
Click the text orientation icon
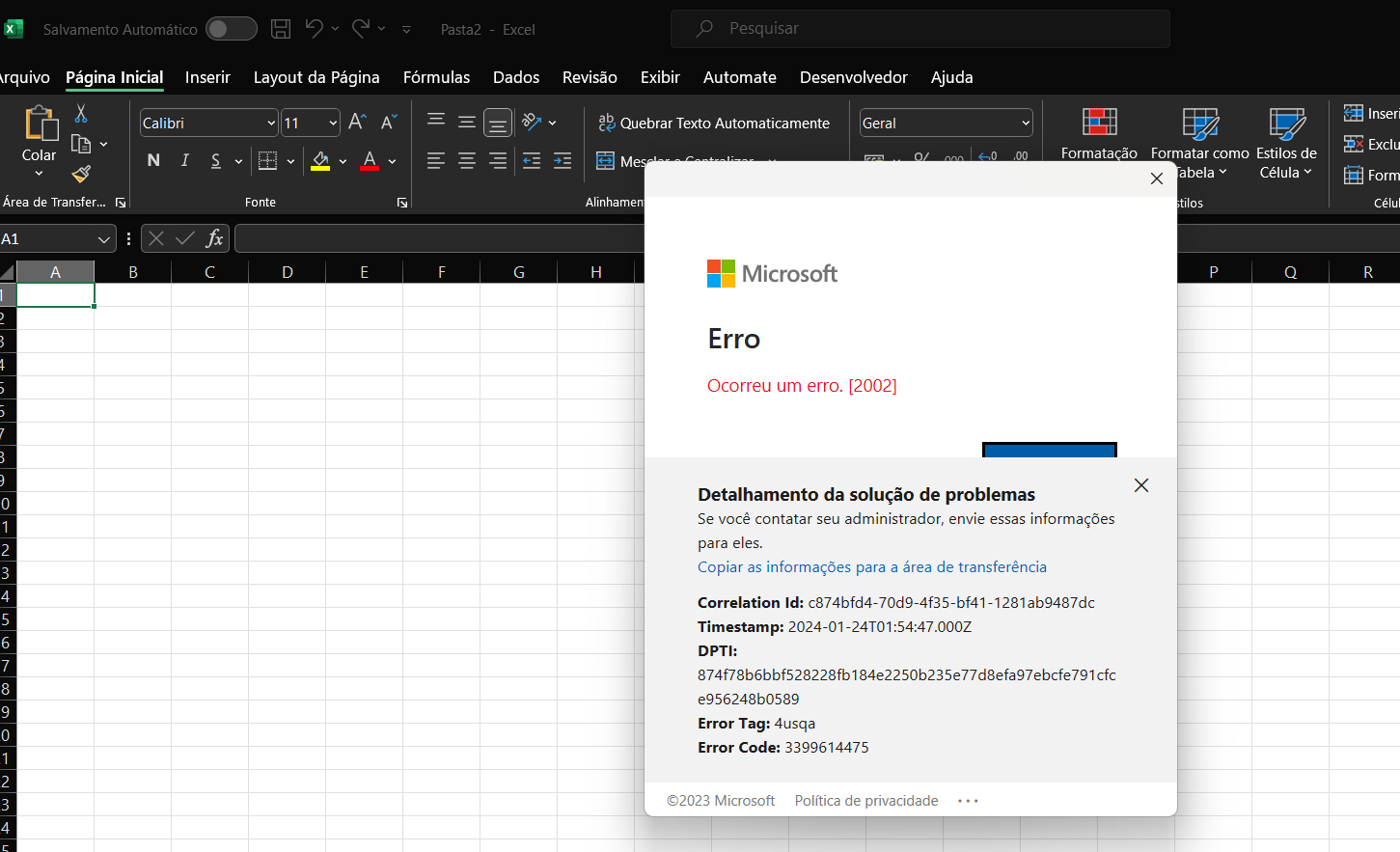(x=532, y=122)
